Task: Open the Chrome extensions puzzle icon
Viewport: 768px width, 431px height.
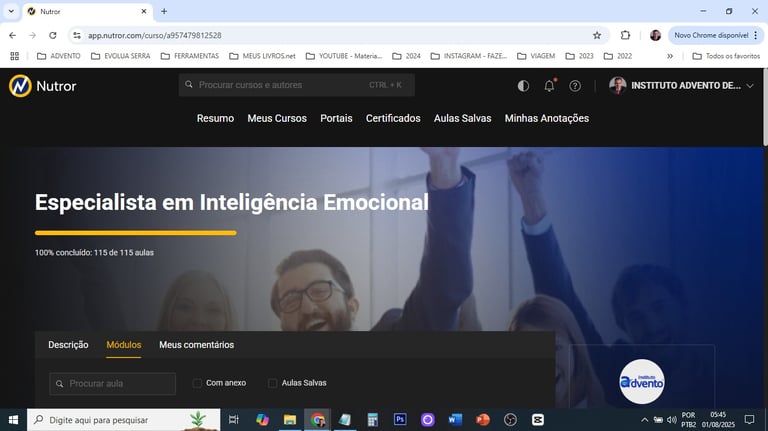Action: coord(625,35)
